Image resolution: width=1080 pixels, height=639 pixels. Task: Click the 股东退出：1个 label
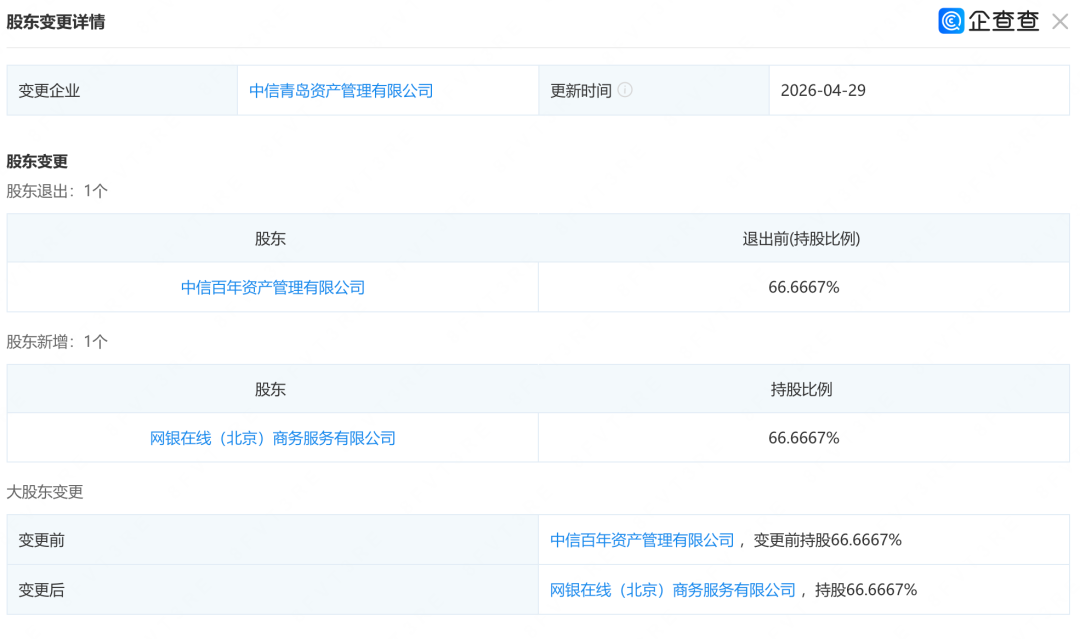click(x=57, y=191)
